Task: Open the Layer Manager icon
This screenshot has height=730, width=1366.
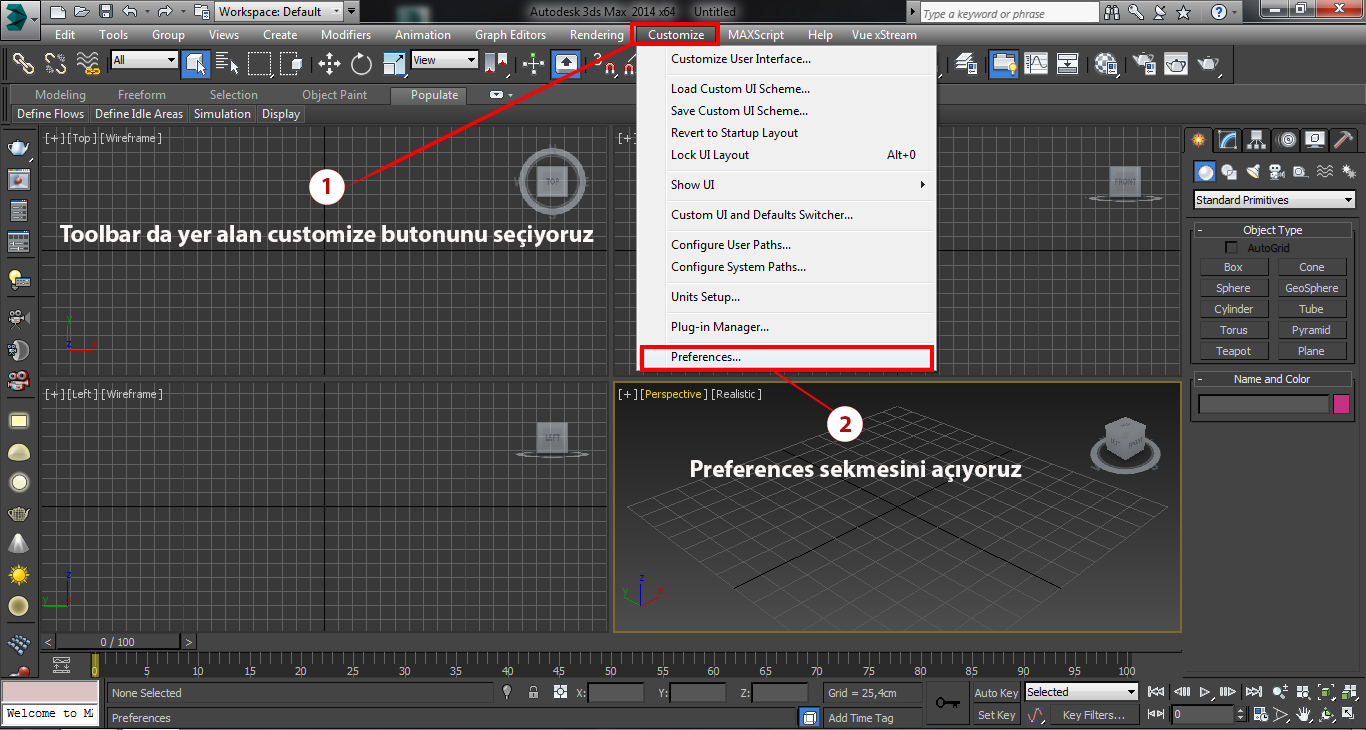Action: tap(966, 63)
